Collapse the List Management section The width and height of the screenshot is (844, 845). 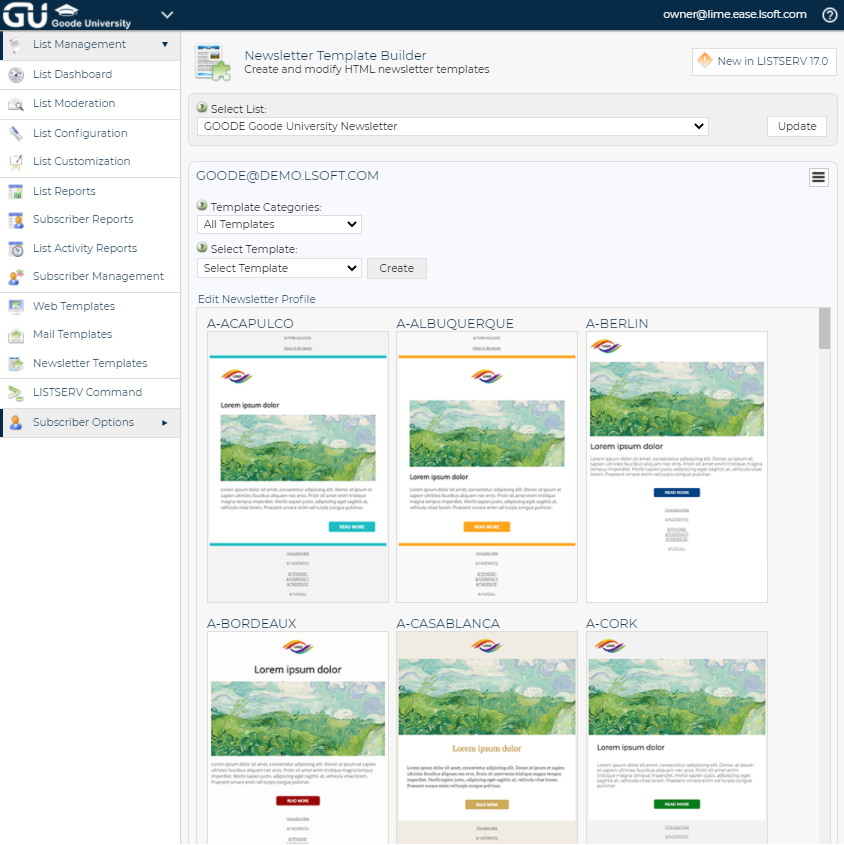(165, 45)
